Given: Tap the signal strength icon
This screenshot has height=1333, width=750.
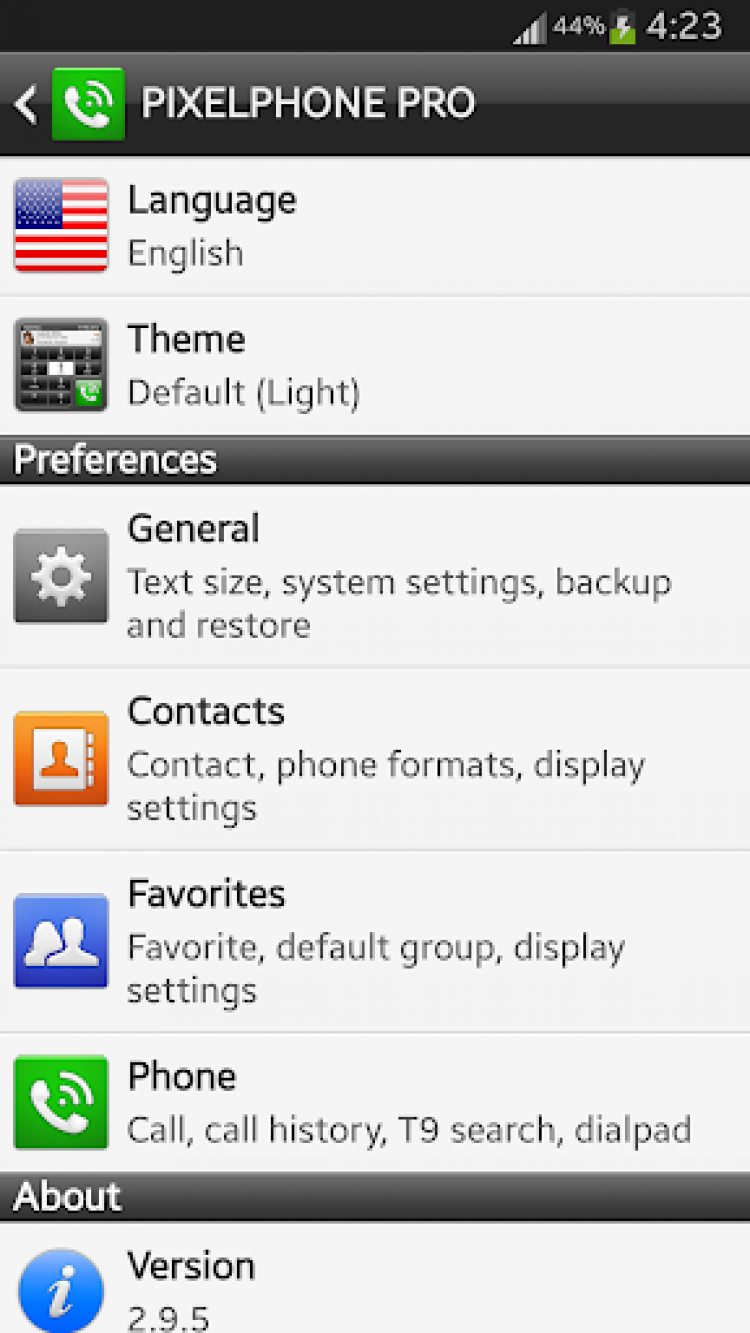Looking at the screenshot, I should [x=529, y=29].
